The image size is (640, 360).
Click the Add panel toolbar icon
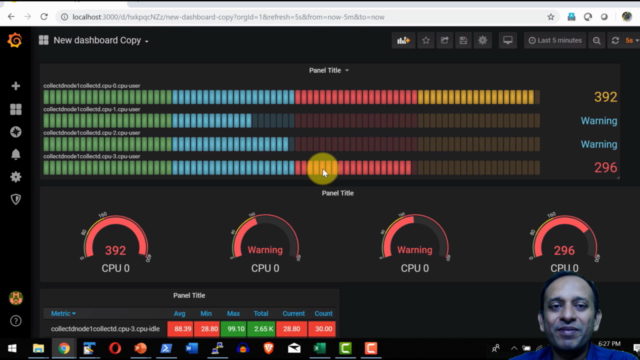coord(403,40)
